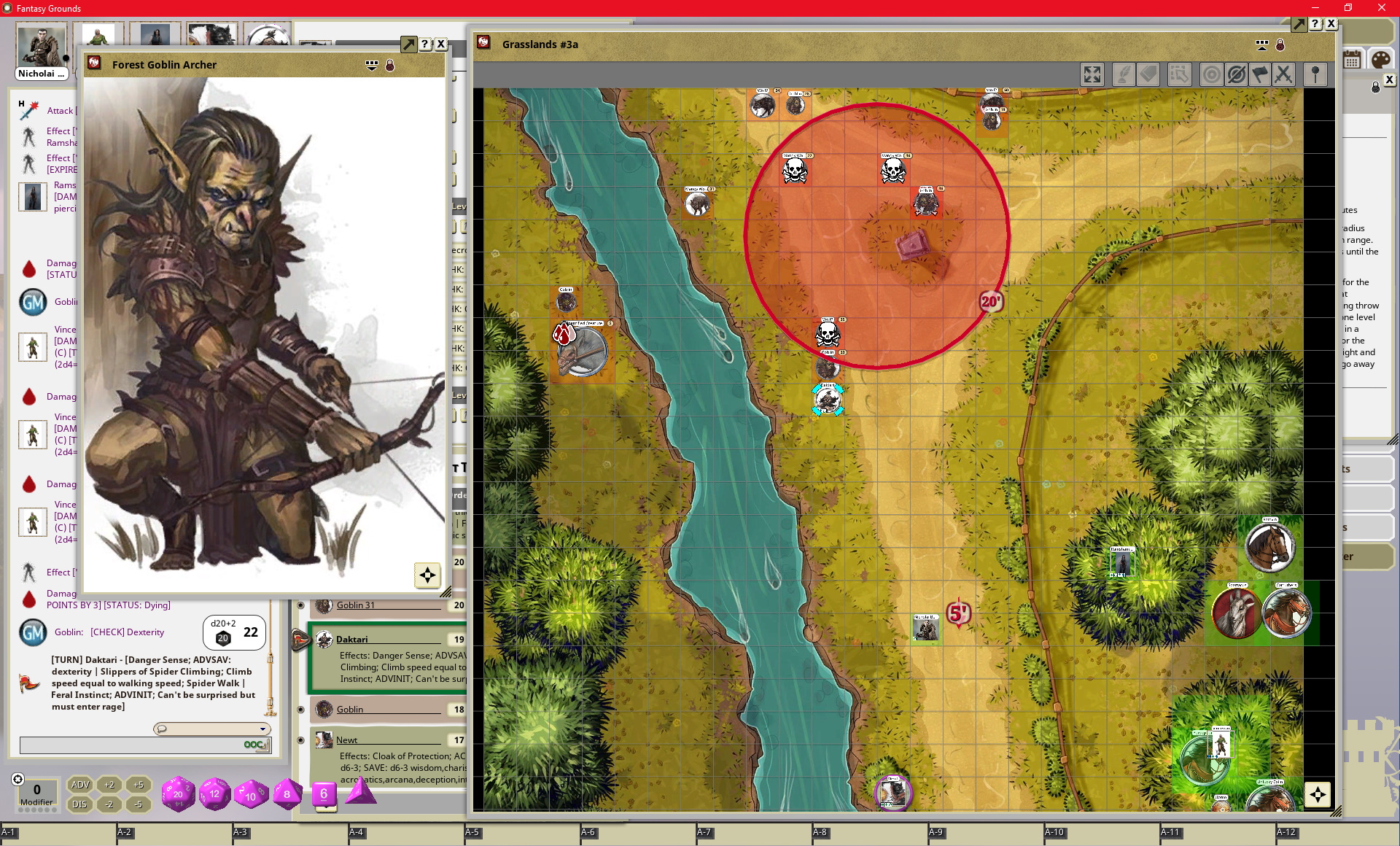Image resolution: width=1400 pixels, height=846 pixels.
Task: Click the help question mark on Forest Goblin Archer
Action: pyautogui.click(x=425, y=44)
